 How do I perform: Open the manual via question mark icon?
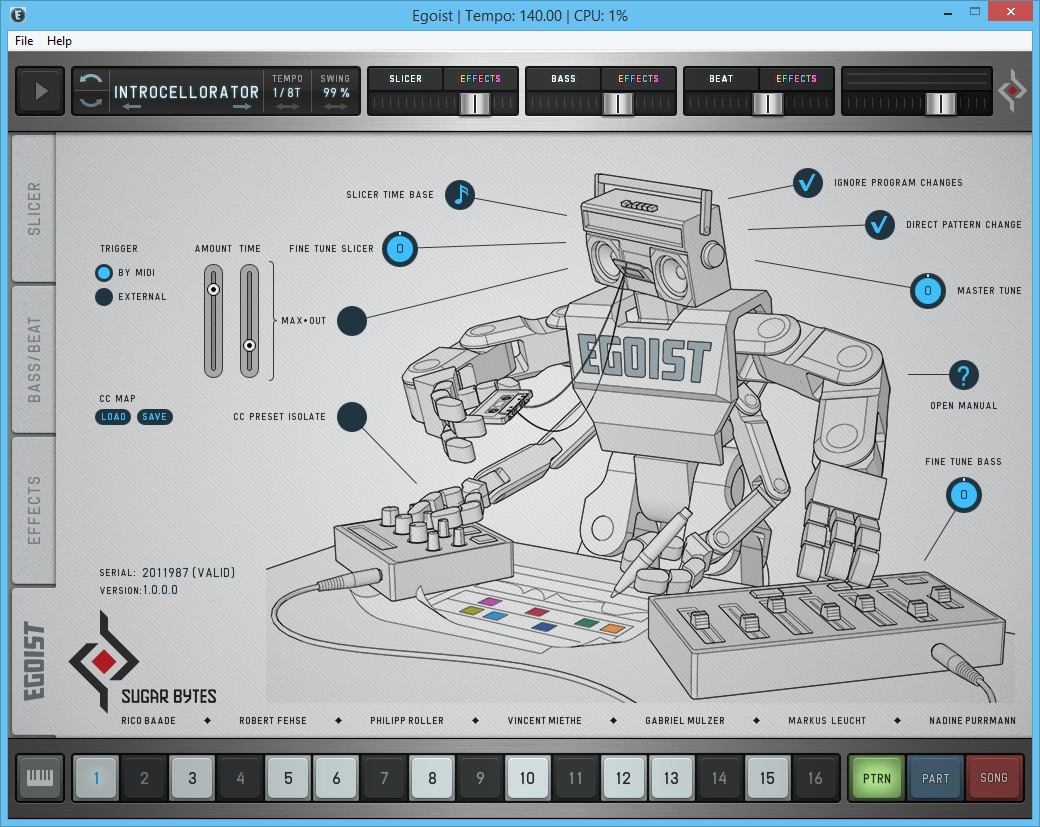[x=963, y=375]
